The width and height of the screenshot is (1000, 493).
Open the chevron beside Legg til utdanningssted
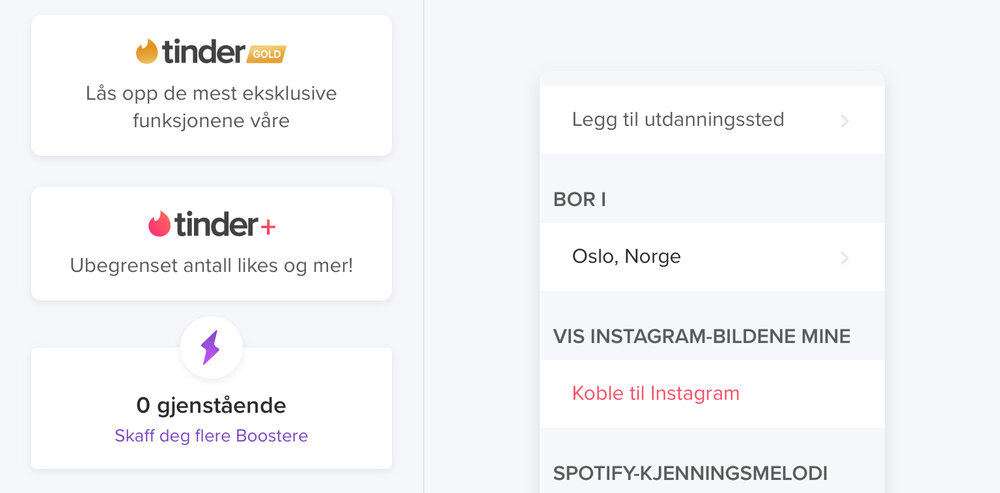[844, 121]
